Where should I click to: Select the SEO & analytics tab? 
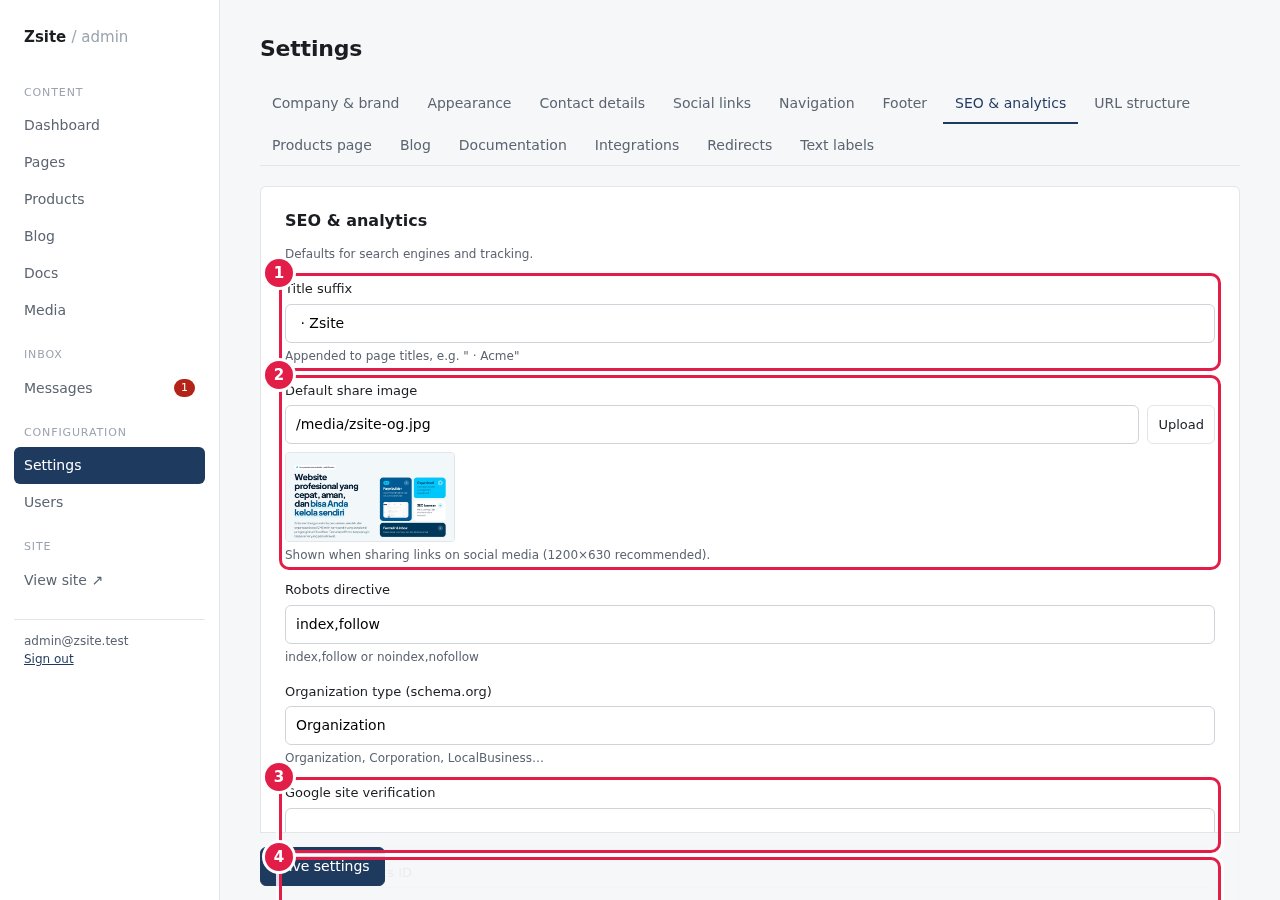[1010, 103]
